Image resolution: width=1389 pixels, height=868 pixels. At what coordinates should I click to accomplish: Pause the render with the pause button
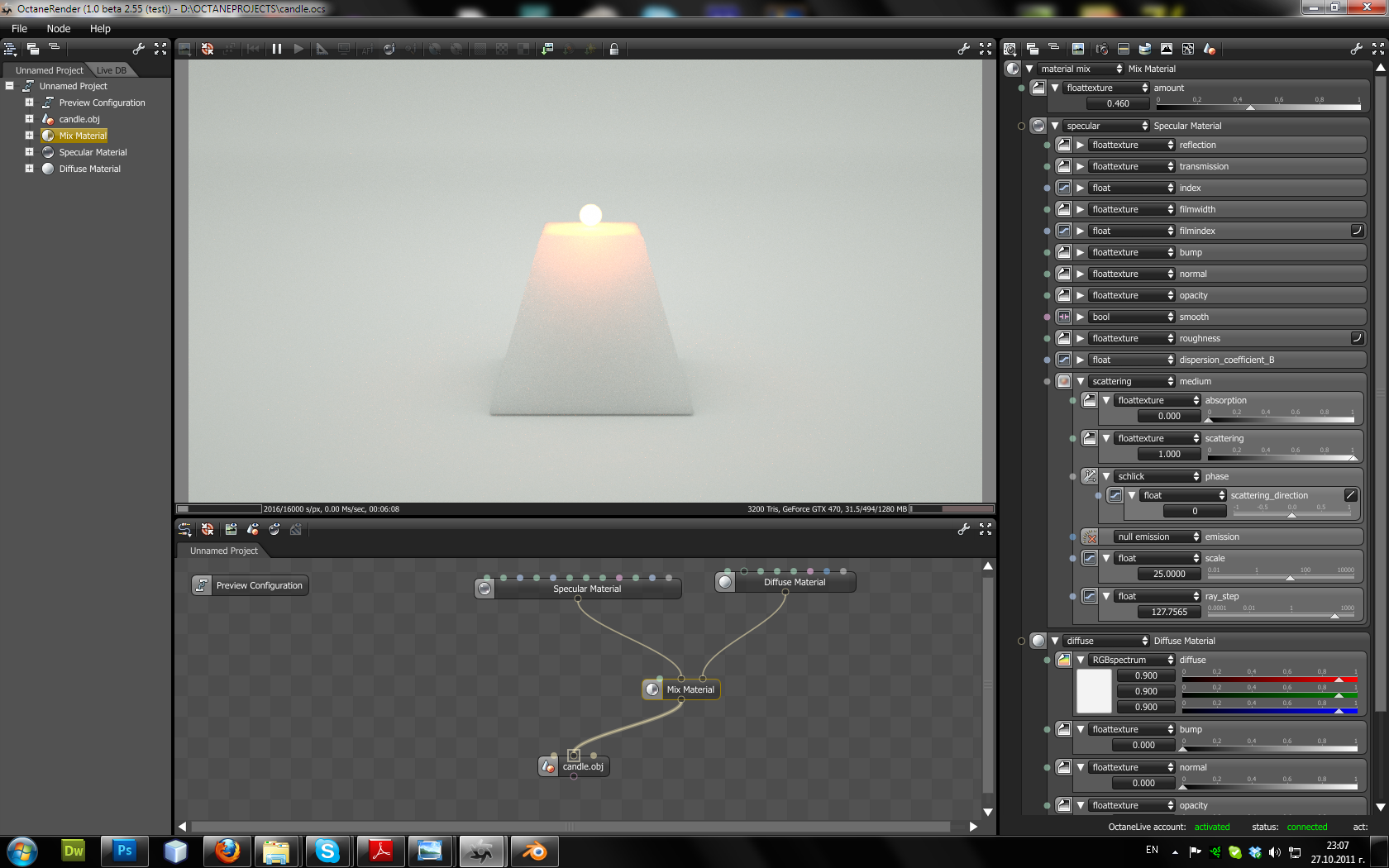(277, 50)
